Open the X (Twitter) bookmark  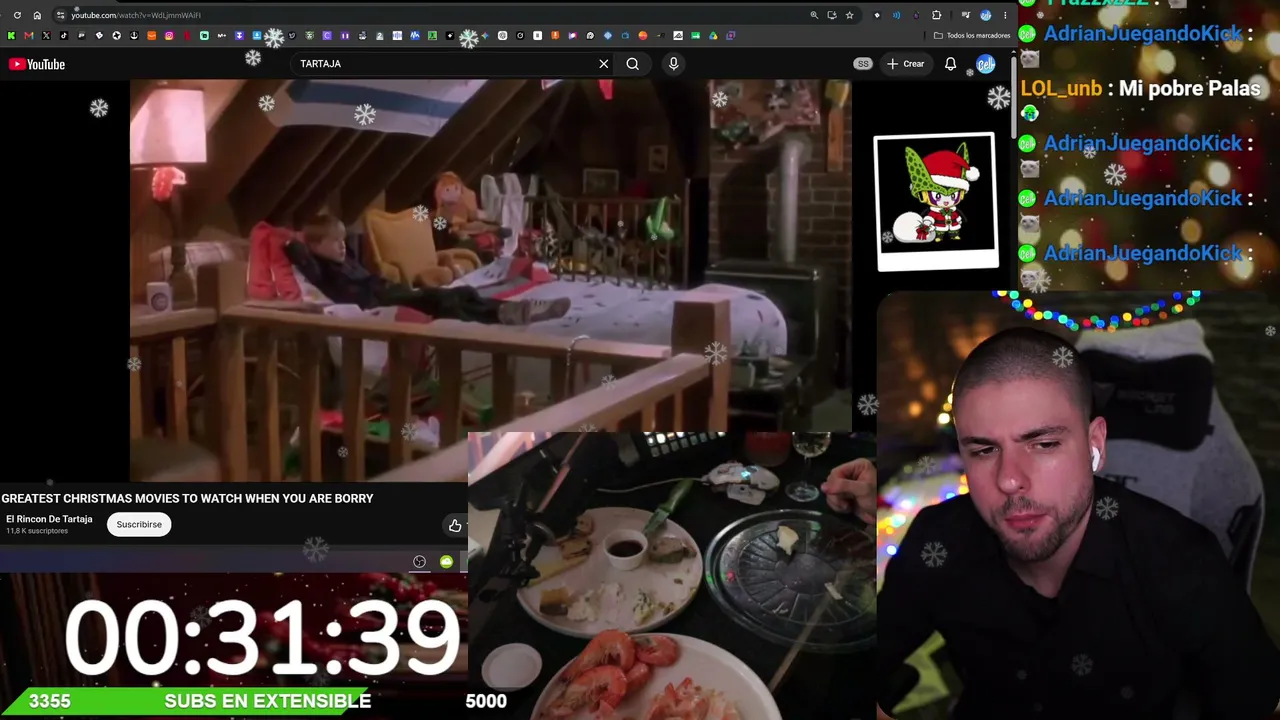tap(46, 36)
